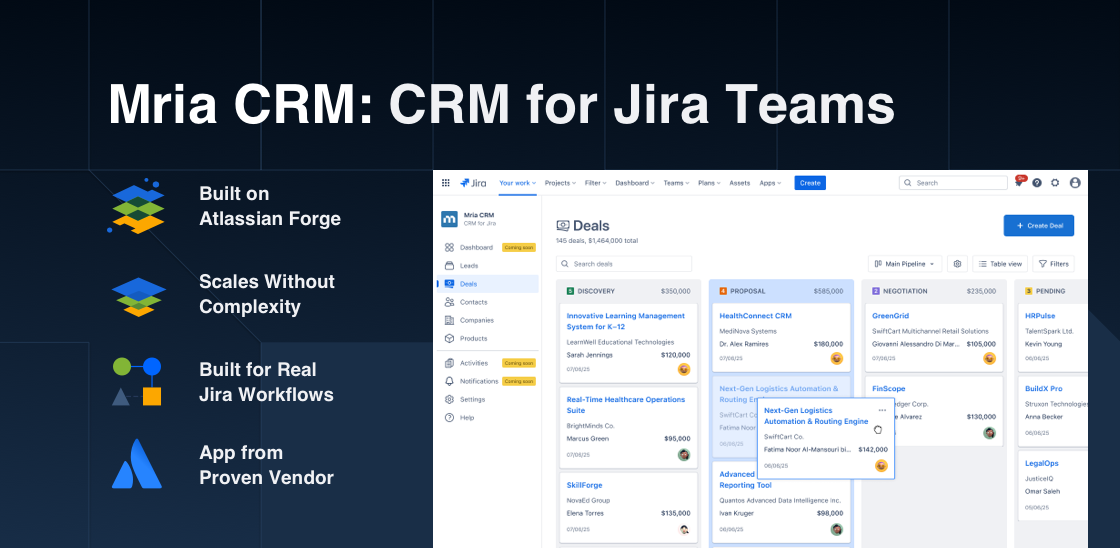Click the Search deals input field

625,264
